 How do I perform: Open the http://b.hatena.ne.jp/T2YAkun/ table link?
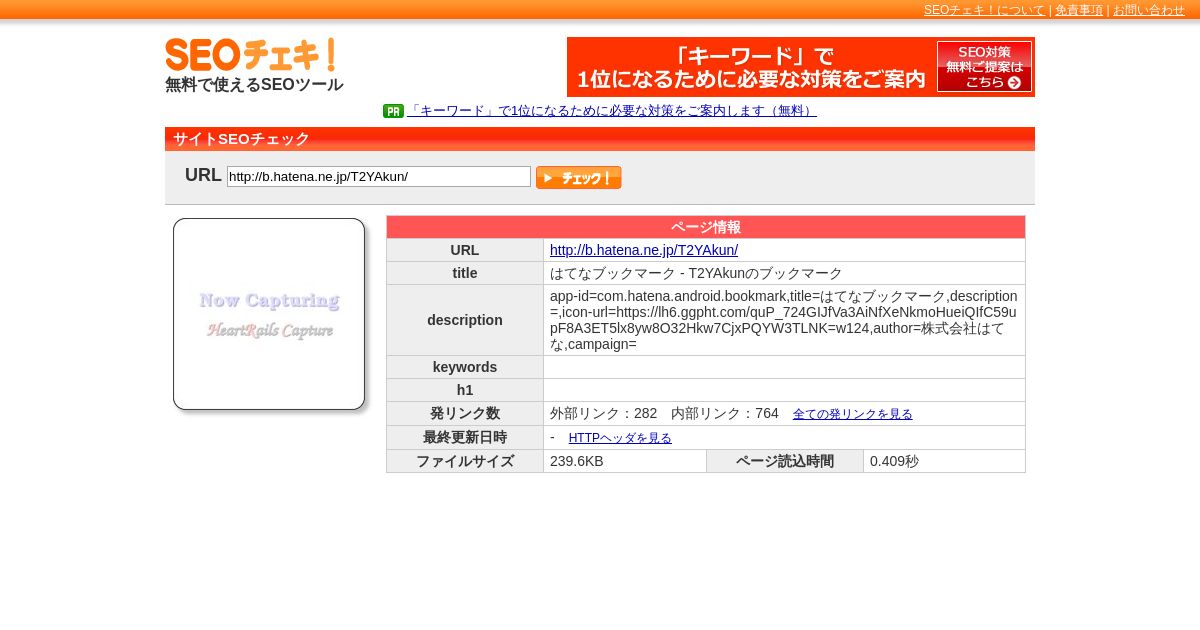click(644, 250)
